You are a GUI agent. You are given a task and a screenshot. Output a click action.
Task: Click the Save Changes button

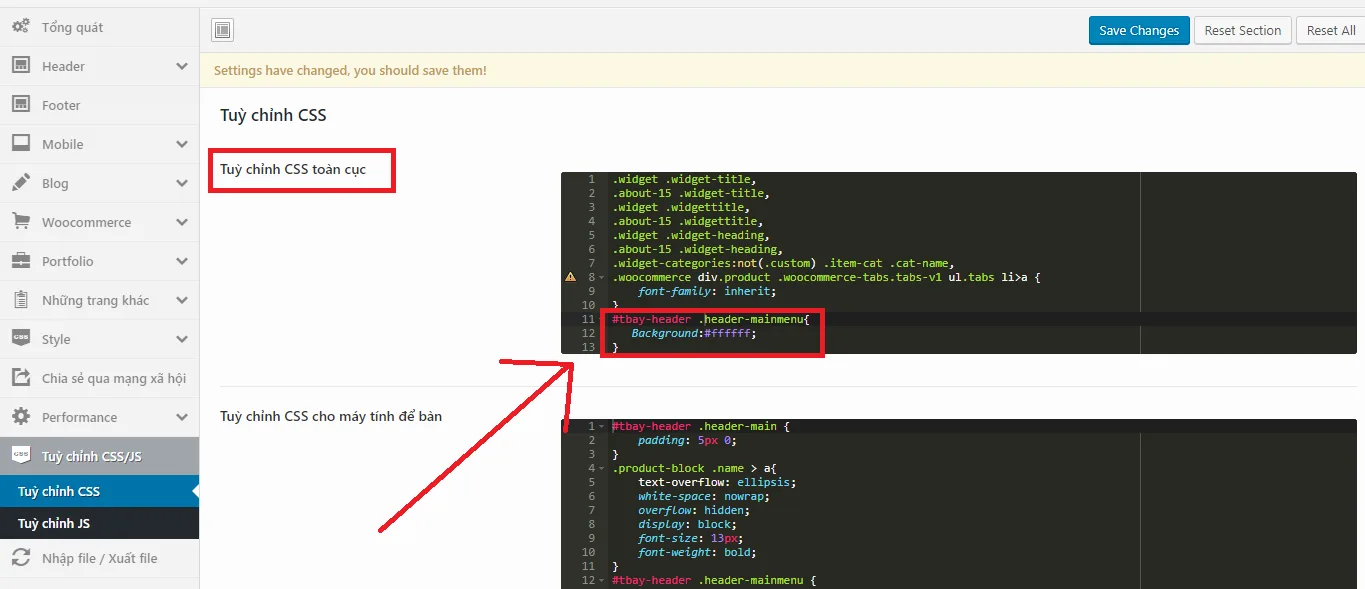click(1139, 31)
